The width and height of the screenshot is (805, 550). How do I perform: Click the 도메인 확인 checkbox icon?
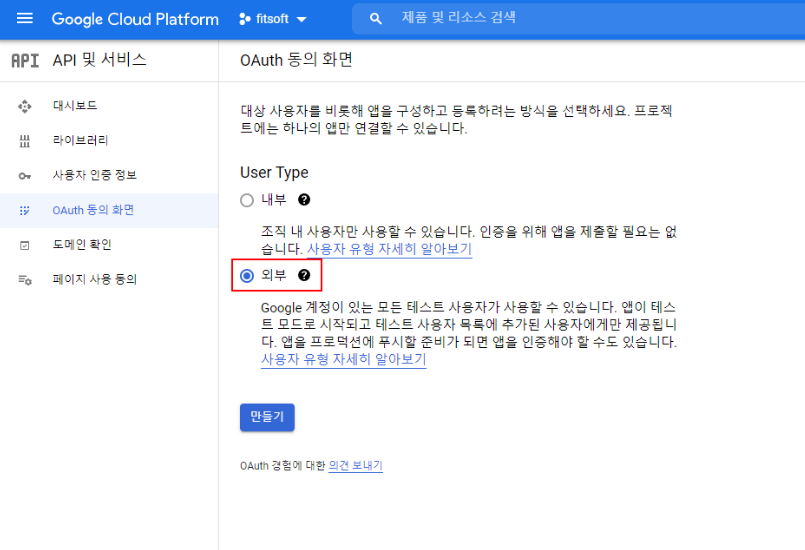(x=25, y=245)
